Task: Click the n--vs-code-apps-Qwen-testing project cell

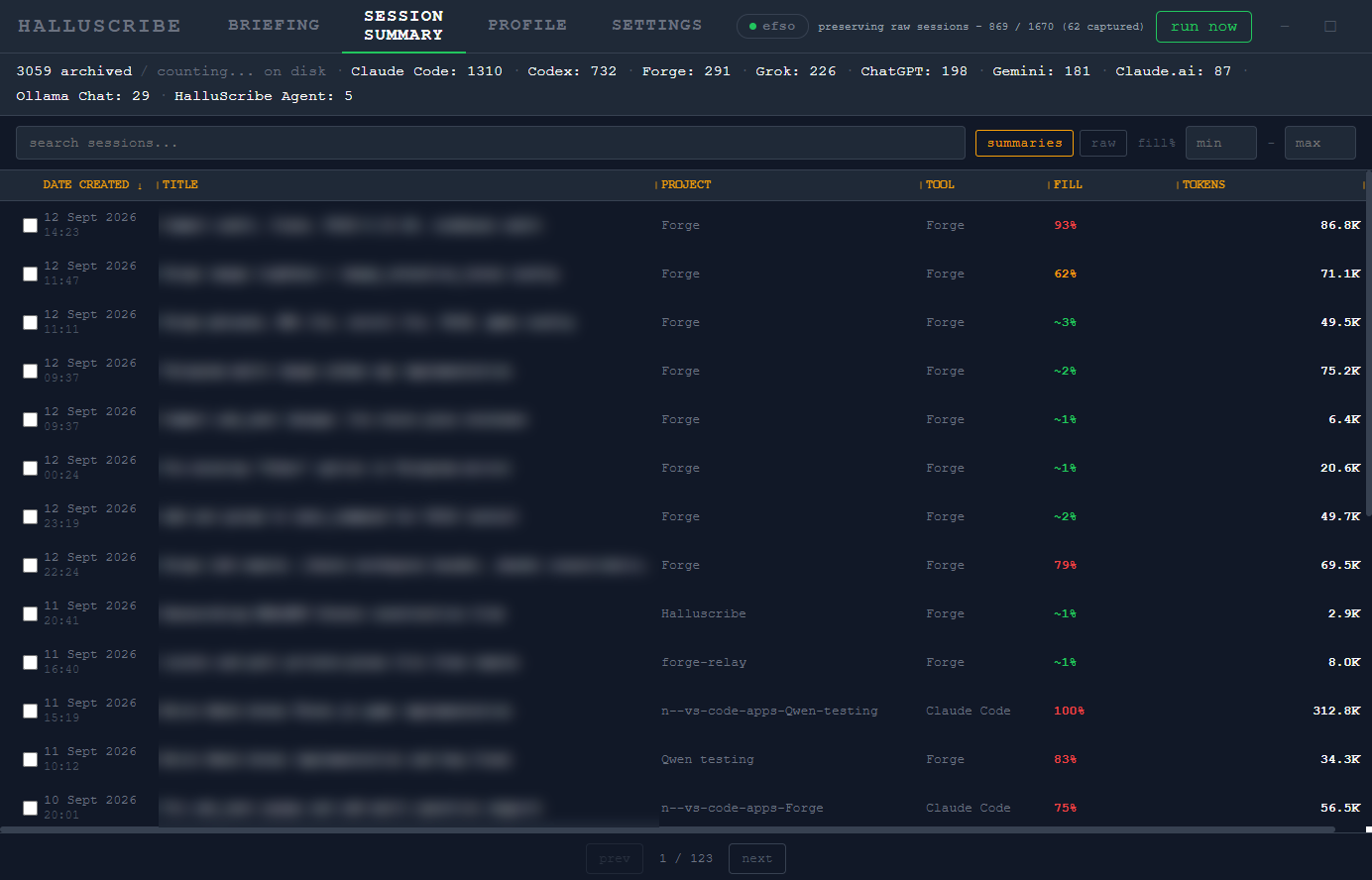Action: tap(769, 711)
